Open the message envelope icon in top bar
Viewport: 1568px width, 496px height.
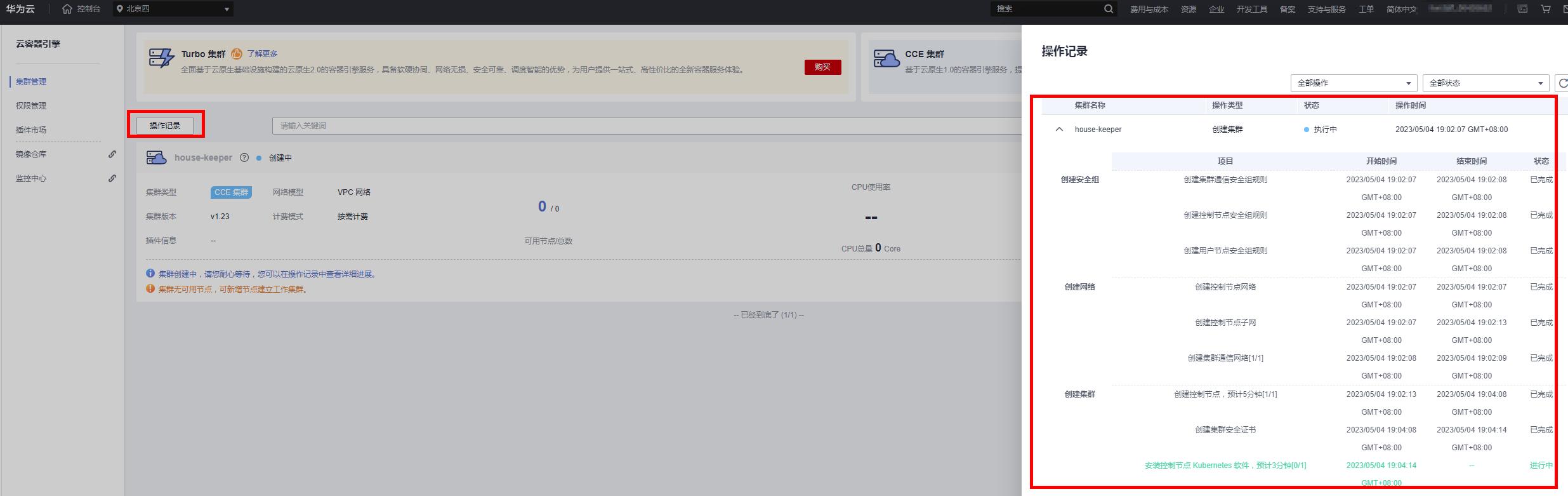coord(1564,9)
